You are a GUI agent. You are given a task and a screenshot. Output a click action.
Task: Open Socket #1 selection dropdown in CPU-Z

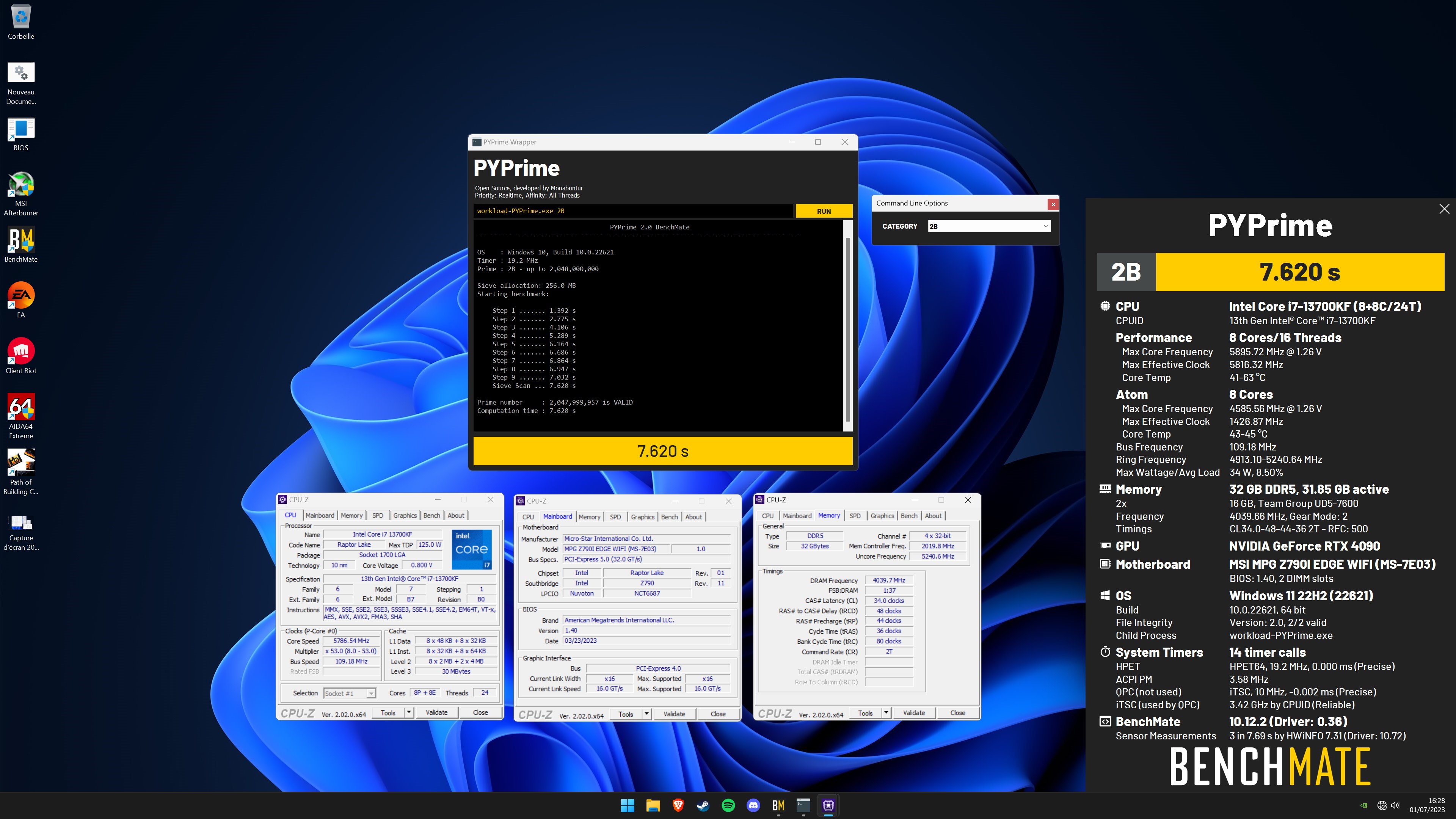click(x=349, y=693)
